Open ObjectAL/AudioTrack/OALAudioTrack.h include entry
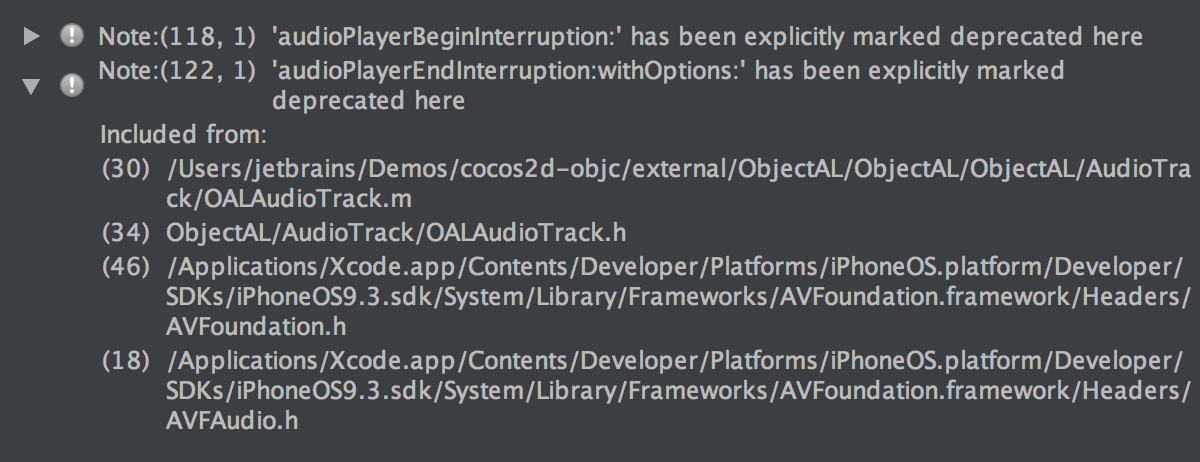Screen dimensions: 1200x462 click(x=397, y=233)
